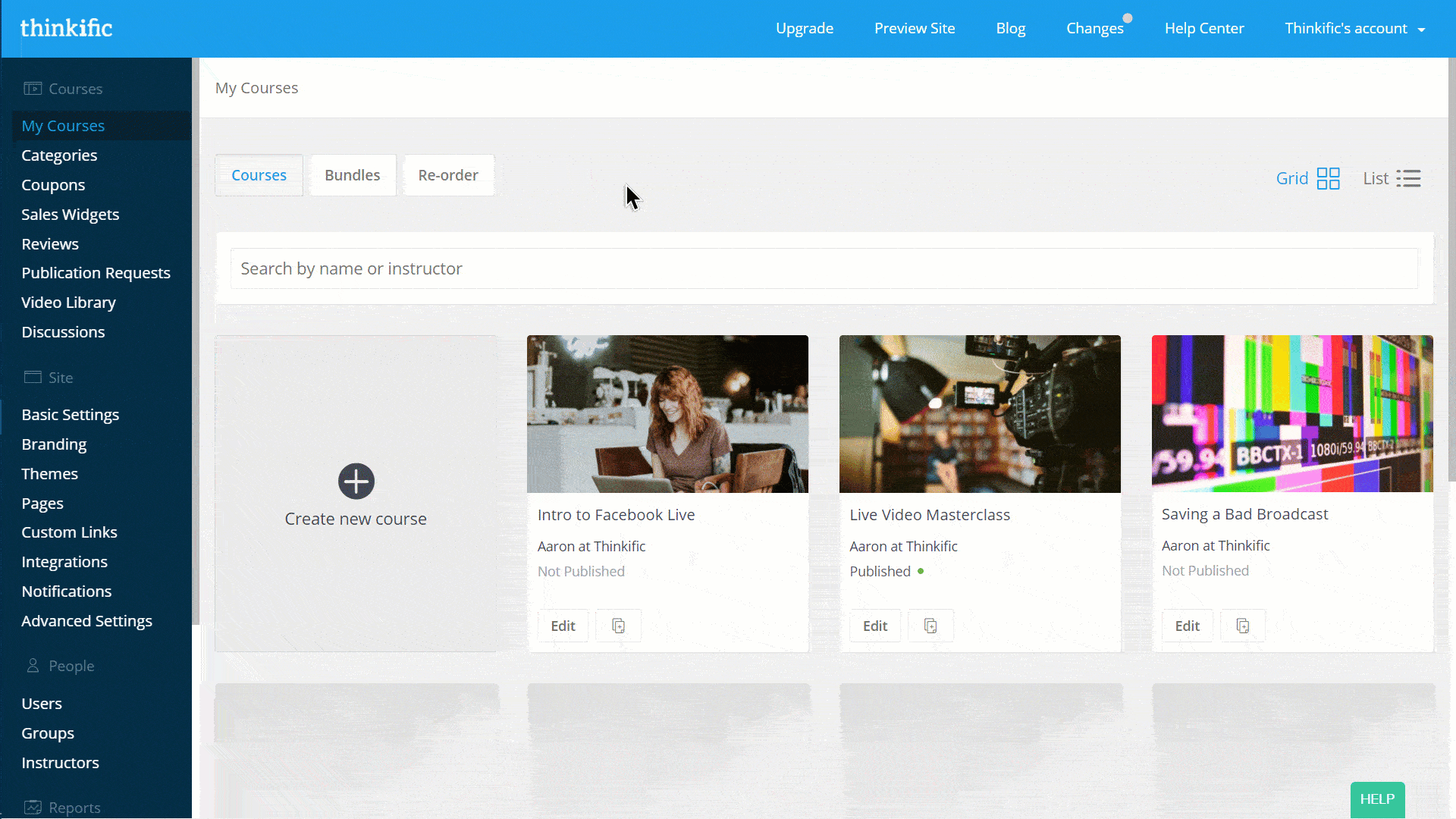Open Integrations in sidebar
This screenshot has width=1456, height=819.
coord(64,562)
